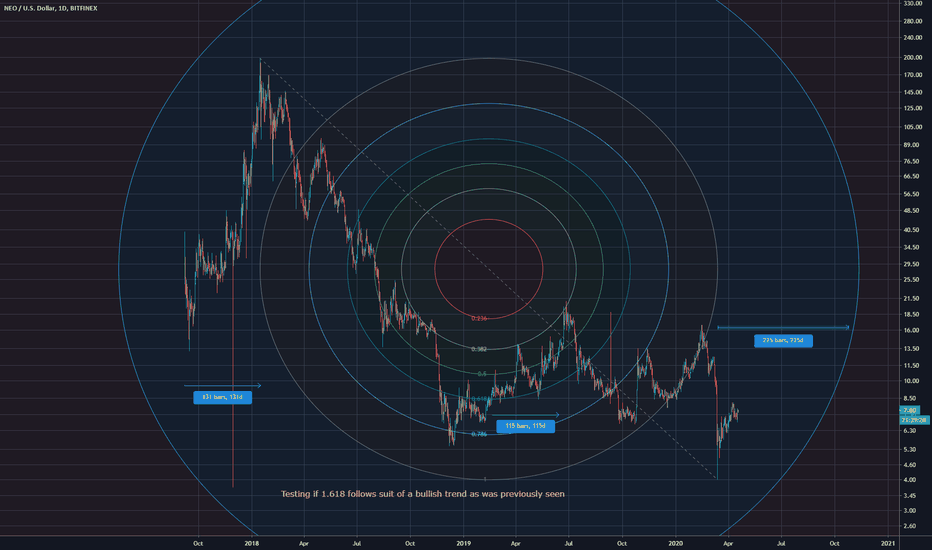The width and height of the screenshot is (932, 550).
Task: Click the bar countdown timer tag on the price axis
Action: pyautogui.click(x=915, y=420)
